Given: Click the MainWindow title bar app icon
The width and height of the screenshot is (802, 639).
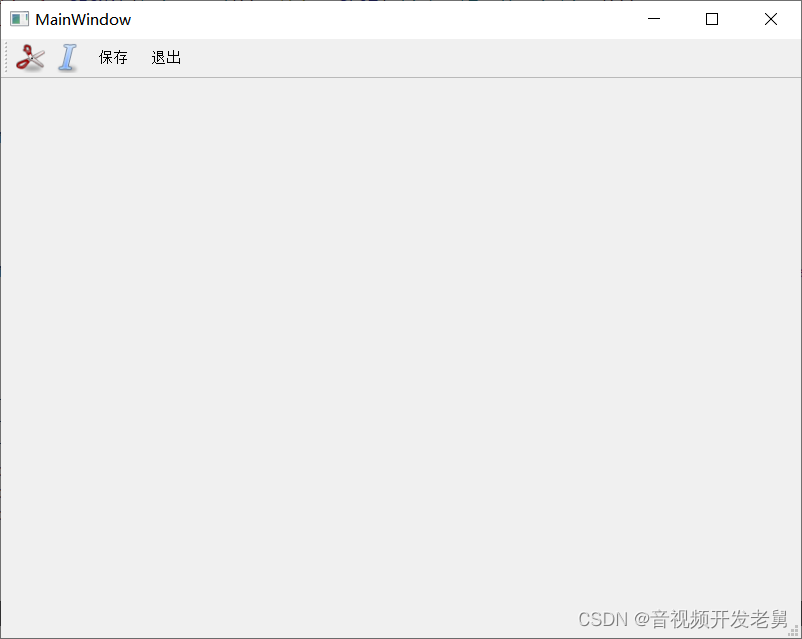Looking at the screenshot, I should (x=19, y=19).
